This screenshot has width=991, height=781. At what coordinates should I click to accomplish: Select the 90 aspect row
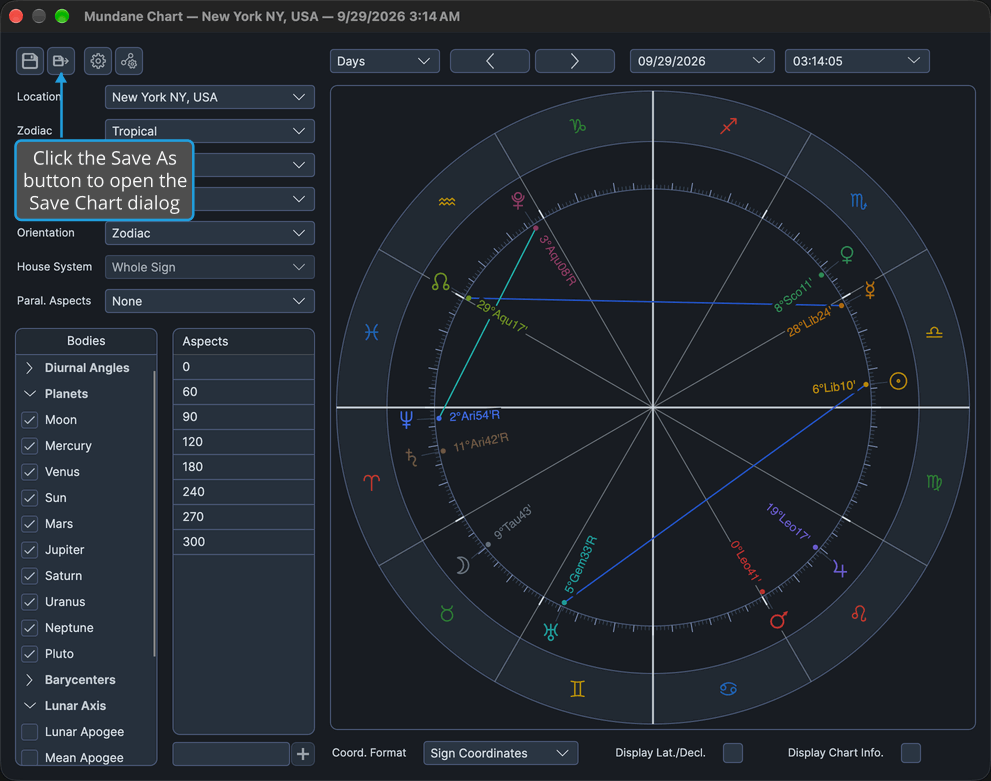coord(244,417)
